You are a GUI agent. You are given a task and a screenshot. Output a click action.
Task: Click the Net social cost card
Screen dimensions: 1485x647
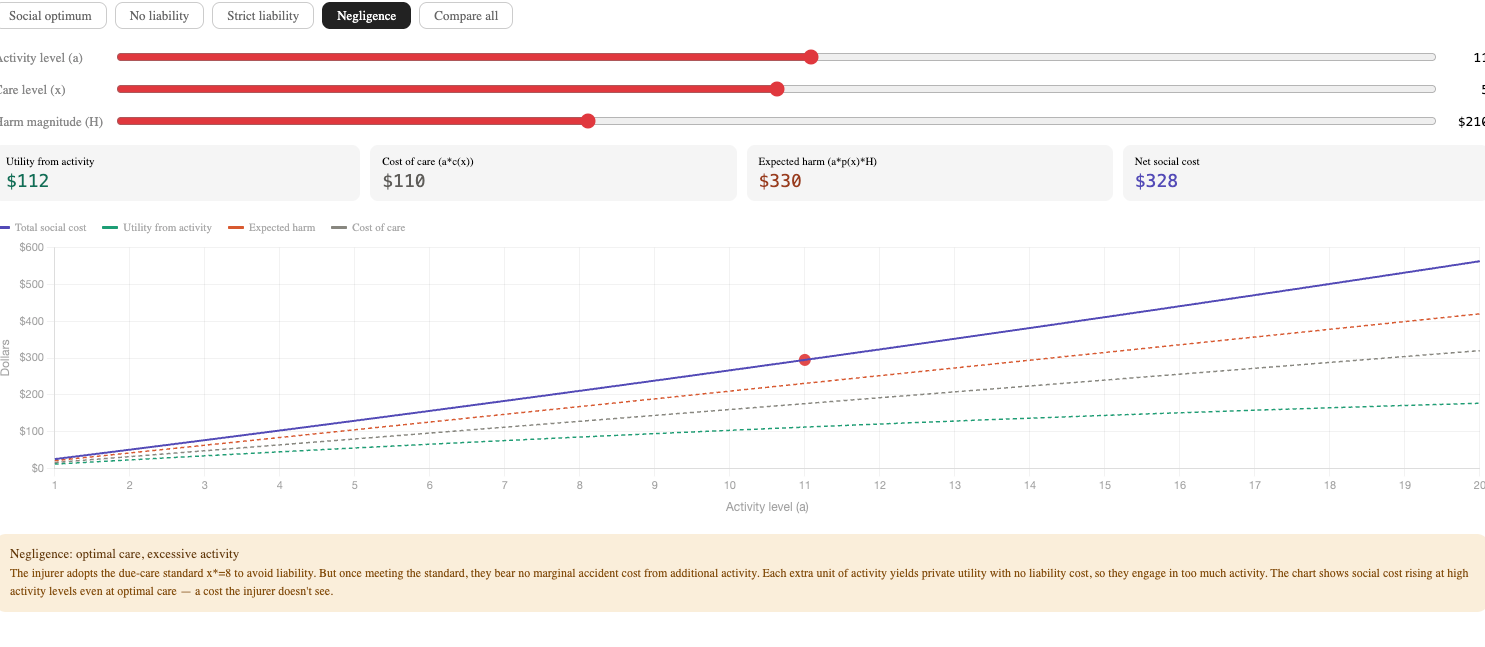1303,173
